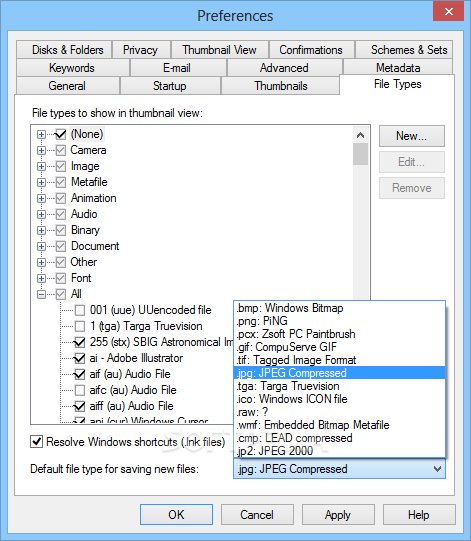Viewport: 471px width, 541px height.
Task: Click the Remove button
Action: click(412, 188)
